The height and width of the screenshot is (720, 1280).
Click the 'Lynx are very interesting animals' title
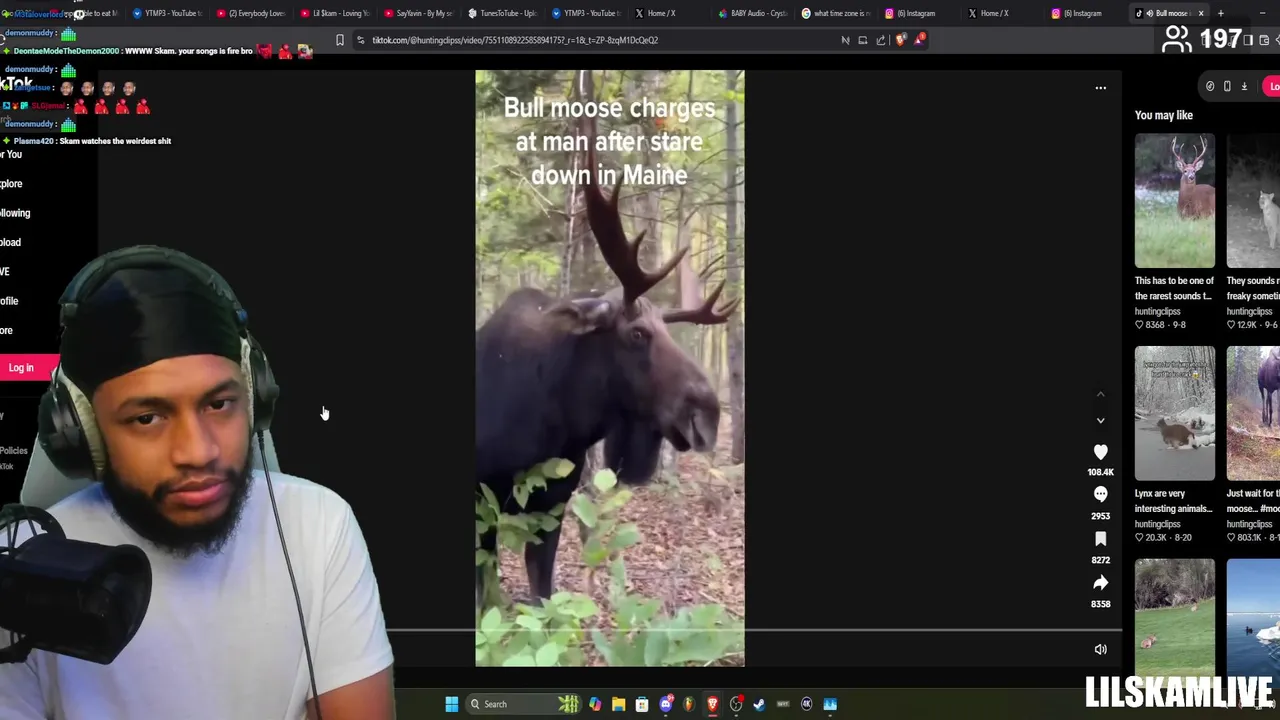coord(1173,501)
